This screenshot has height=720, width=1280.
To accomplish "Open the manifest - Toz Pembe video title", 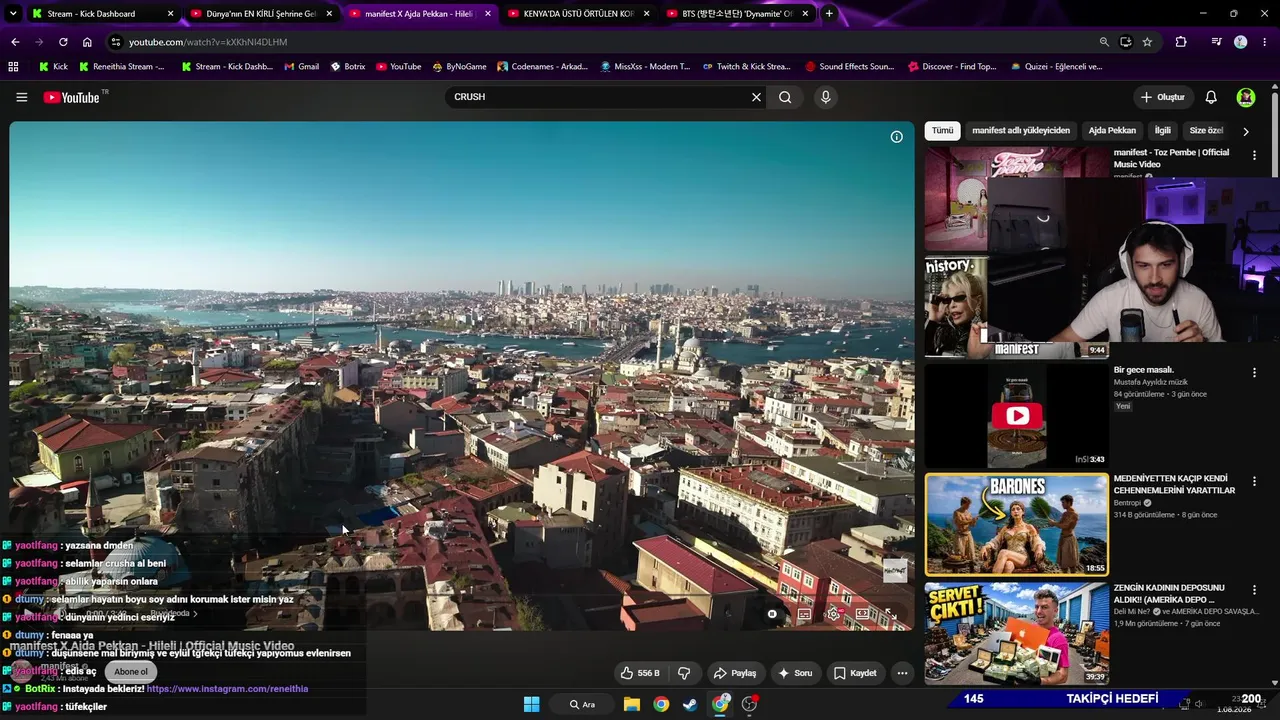I will pos(1172,158).
